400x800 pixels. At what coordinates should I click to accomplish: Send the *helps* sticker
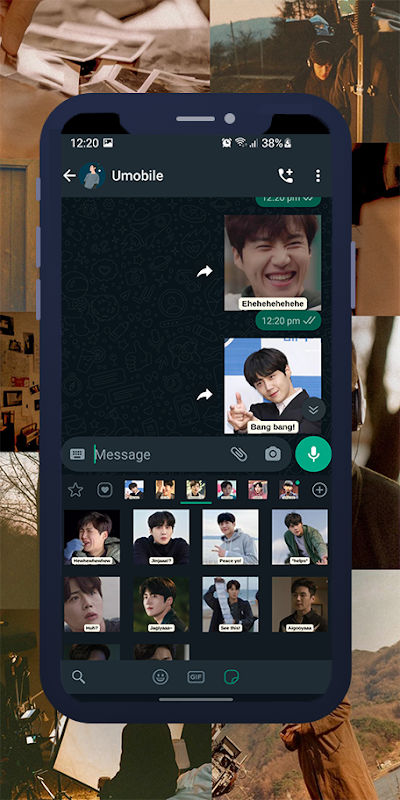click(x=299, y=537)
